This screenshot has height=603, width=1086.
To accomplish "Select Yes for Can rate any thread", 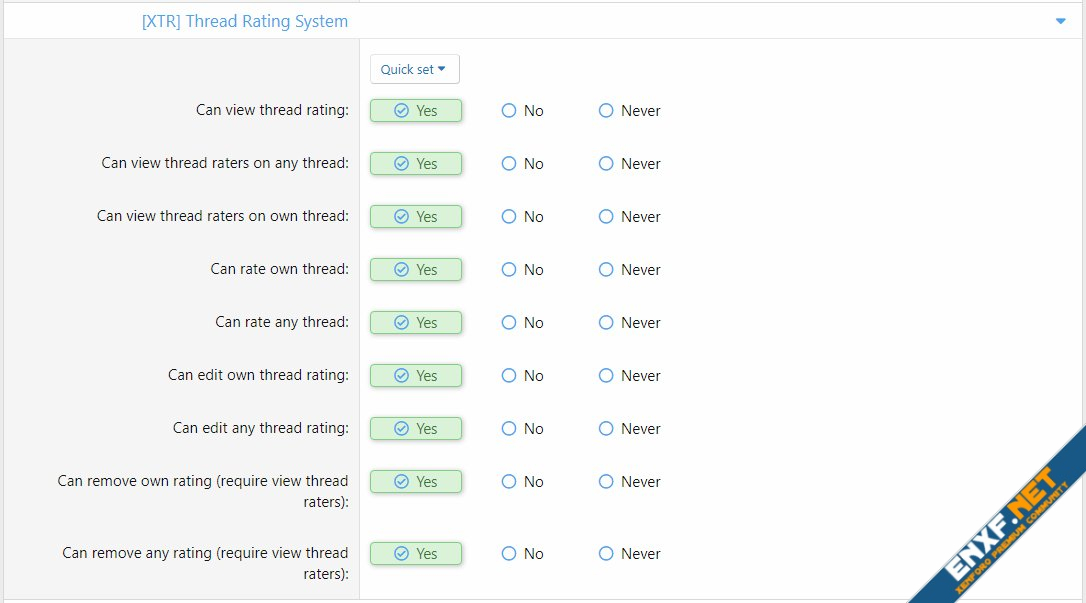I will pyautogui.click(x=416, y=323).
